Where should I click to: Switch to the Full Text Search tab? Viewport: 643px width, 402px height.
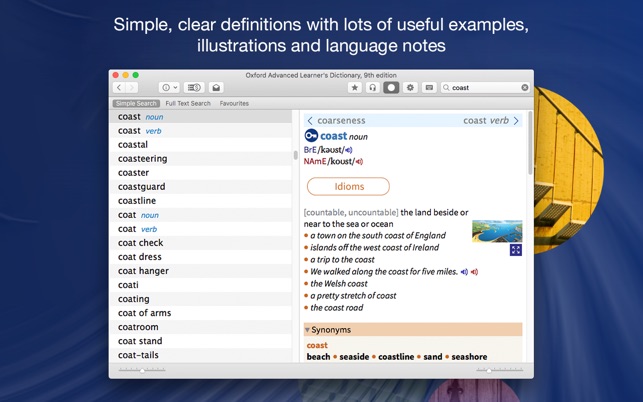click(x=188, y=103)
